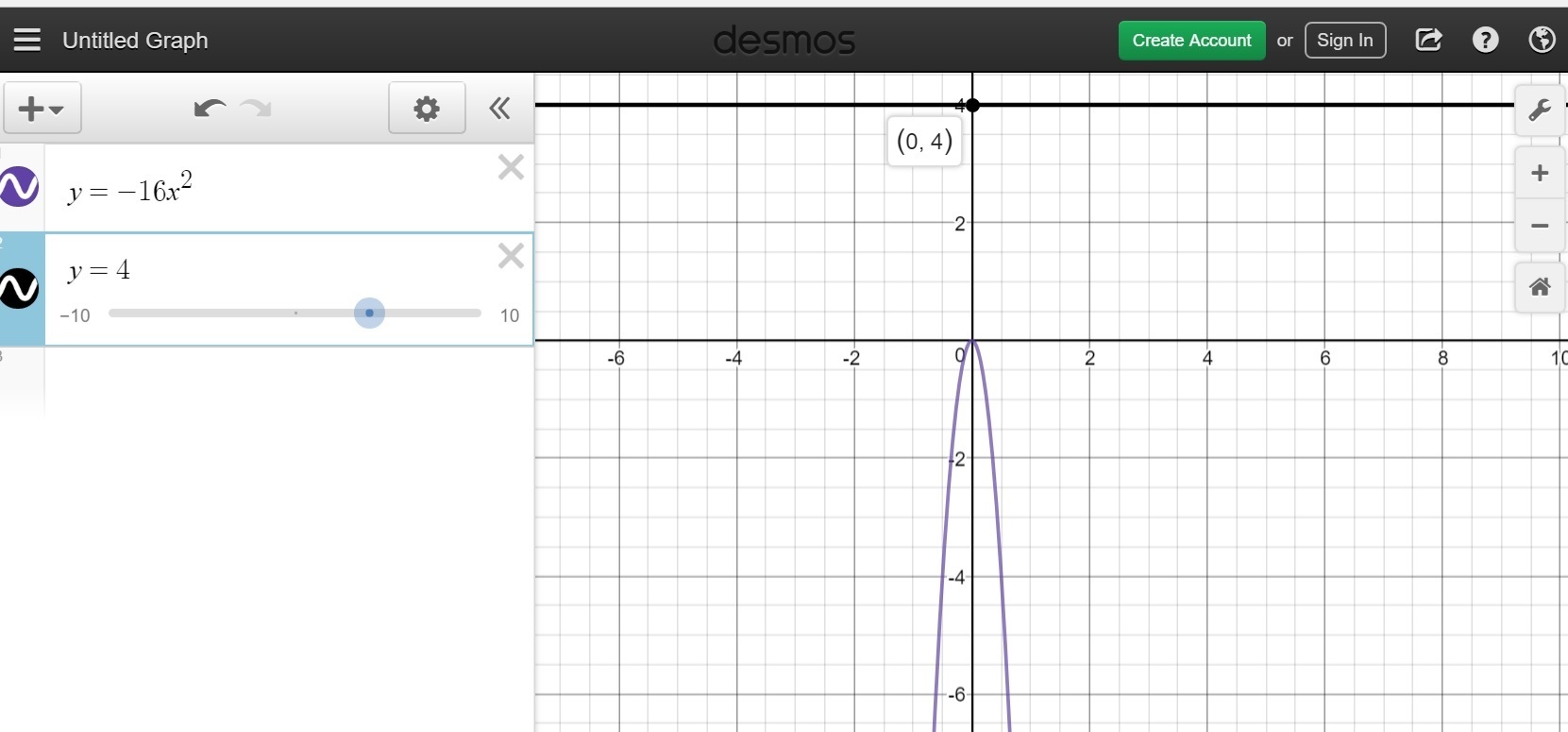Open the language globe menu
The image size is (1568, 732).
(1542, 40)
